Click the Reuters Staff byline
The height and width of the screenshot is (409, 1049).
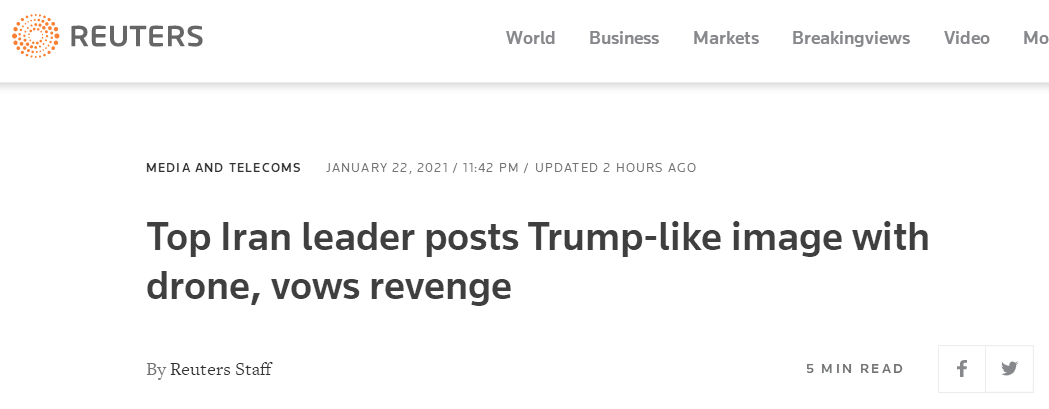(221, 369)
